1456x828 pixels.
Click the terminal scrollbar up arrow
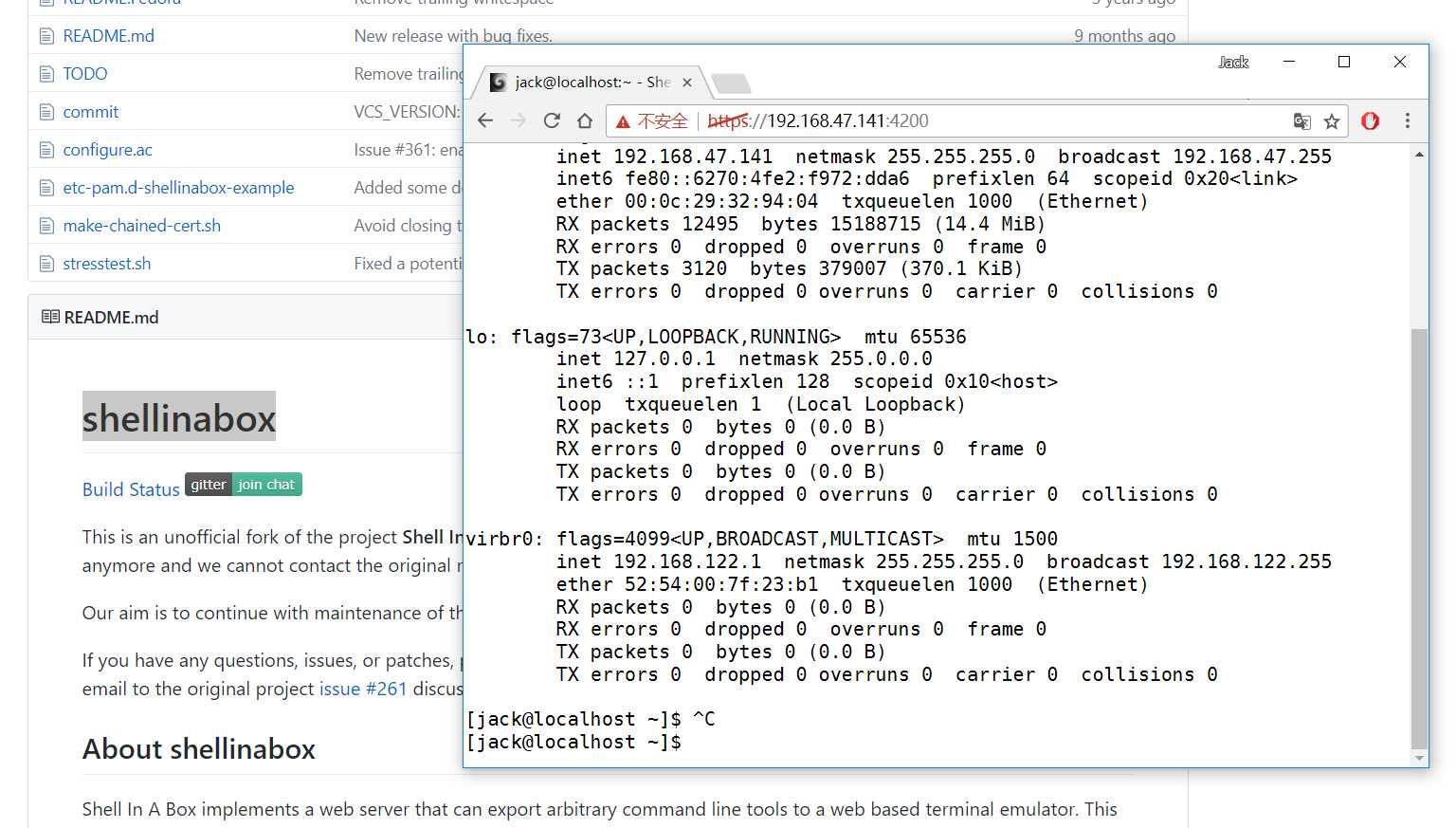point(1419,155)
